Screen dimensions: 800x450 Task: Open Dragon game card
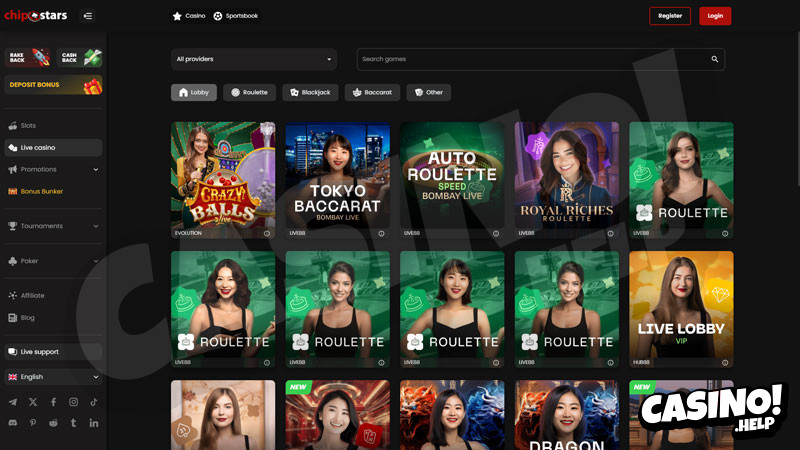tap(567, 415)
